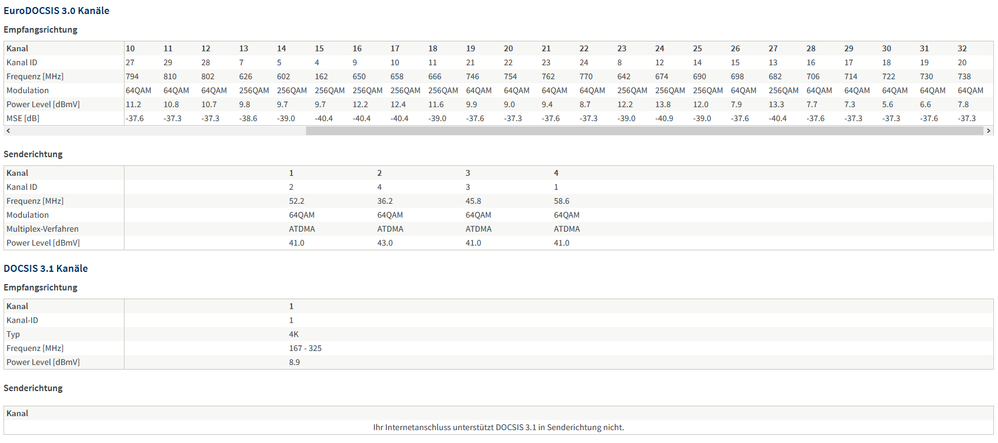Click frequency value 754 MHz
Screen dimensions: 998x443
point(510,76)
